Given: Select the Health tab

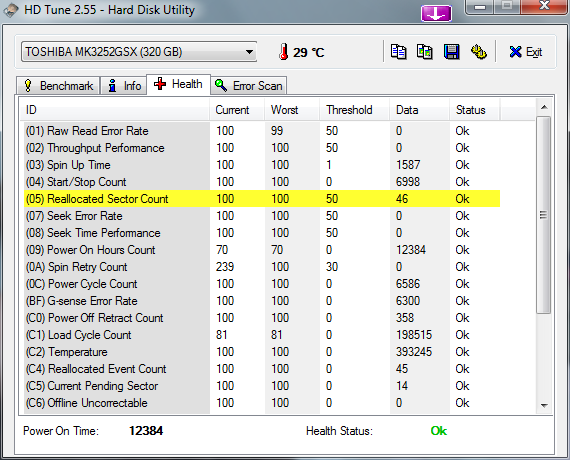Looking at the screenshot, I should click(178, 84).
